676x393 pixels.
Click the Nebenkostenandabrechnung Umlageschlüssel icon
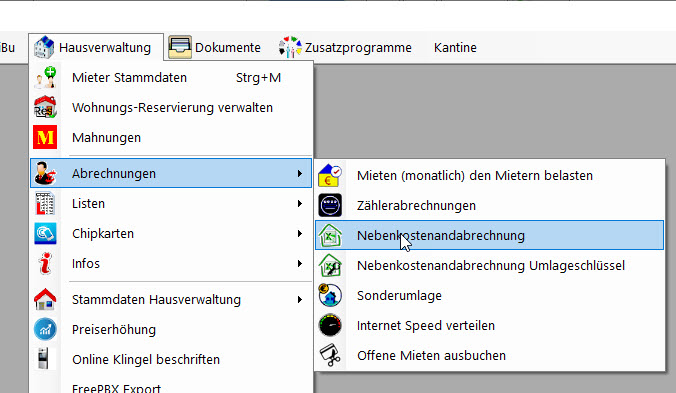(x=330, y=265)
